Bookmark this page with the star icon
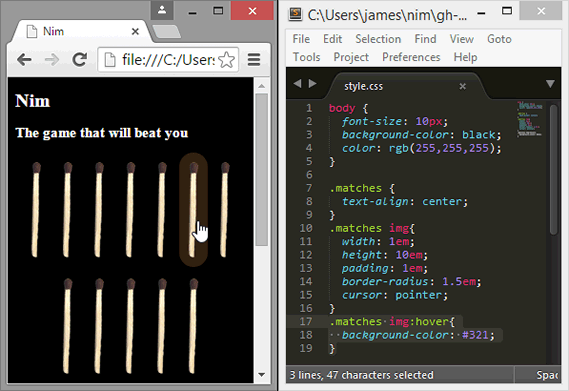This screenshot has width=569, height=391. coord(227,60)
